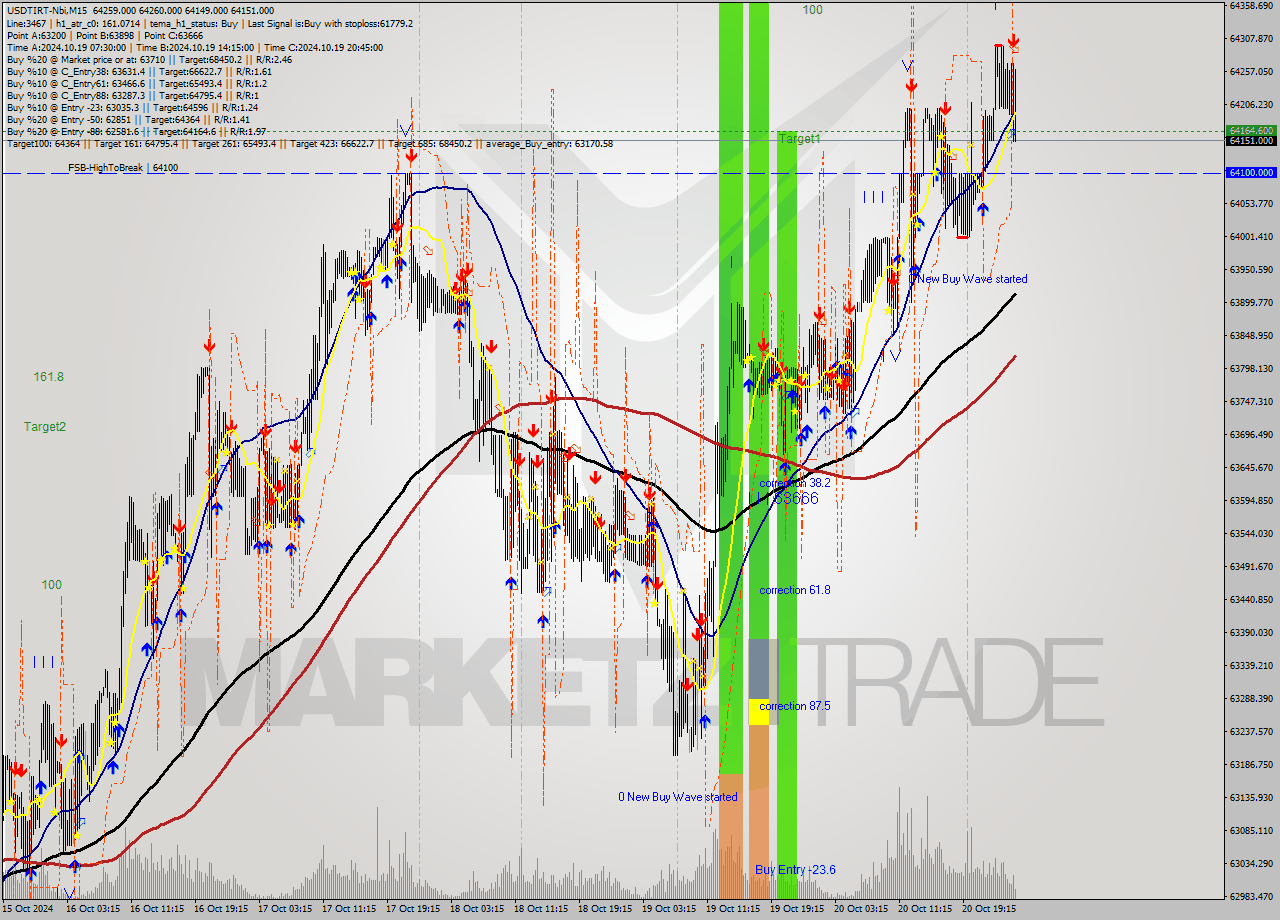Click 'Buy %20 @ Market price' line
Screen dimensions: 1280x920
click(x=148, y=59)
